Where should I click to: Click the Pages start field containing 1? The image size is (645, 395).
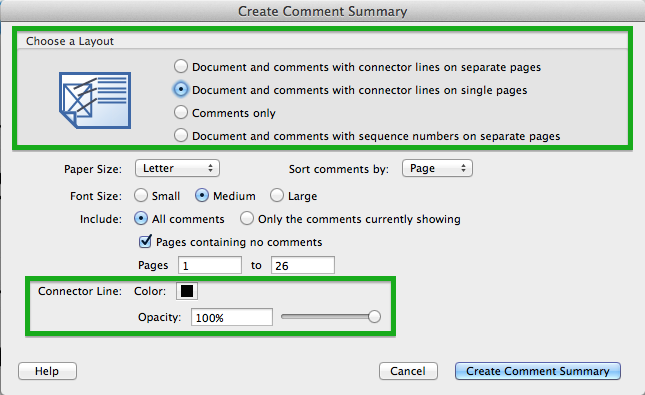210,265
